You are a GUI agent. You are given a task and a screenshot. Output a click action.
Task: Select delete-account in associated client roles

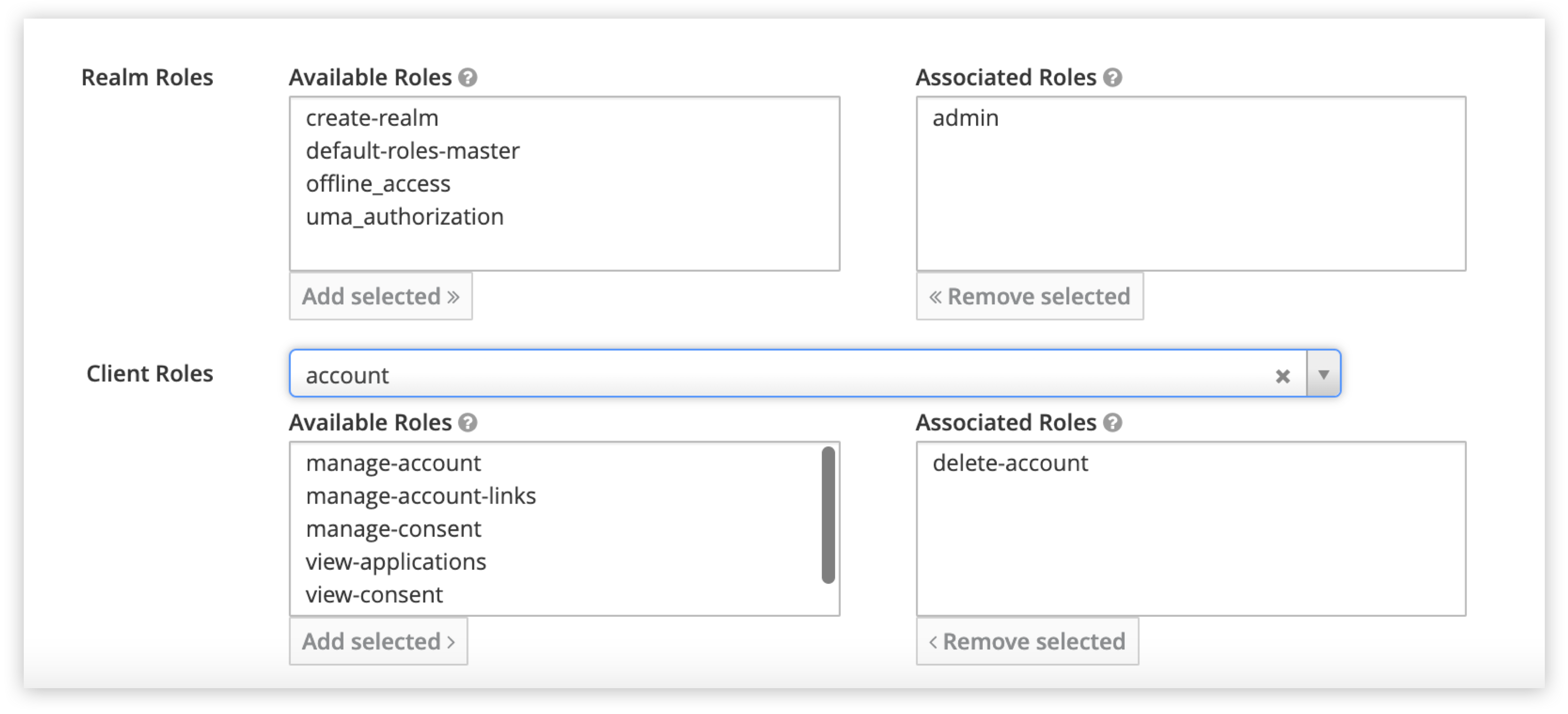click(x=1010, y=463)
